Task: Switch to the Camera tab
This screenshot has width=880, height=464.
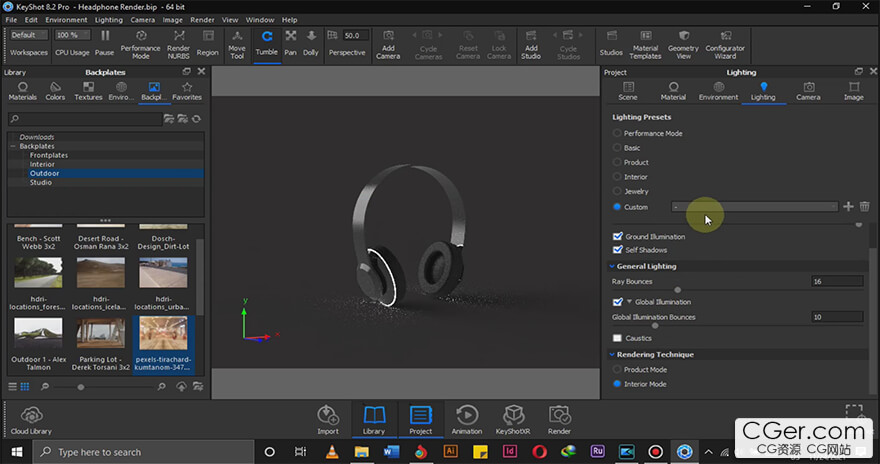Action: (808, 91)
